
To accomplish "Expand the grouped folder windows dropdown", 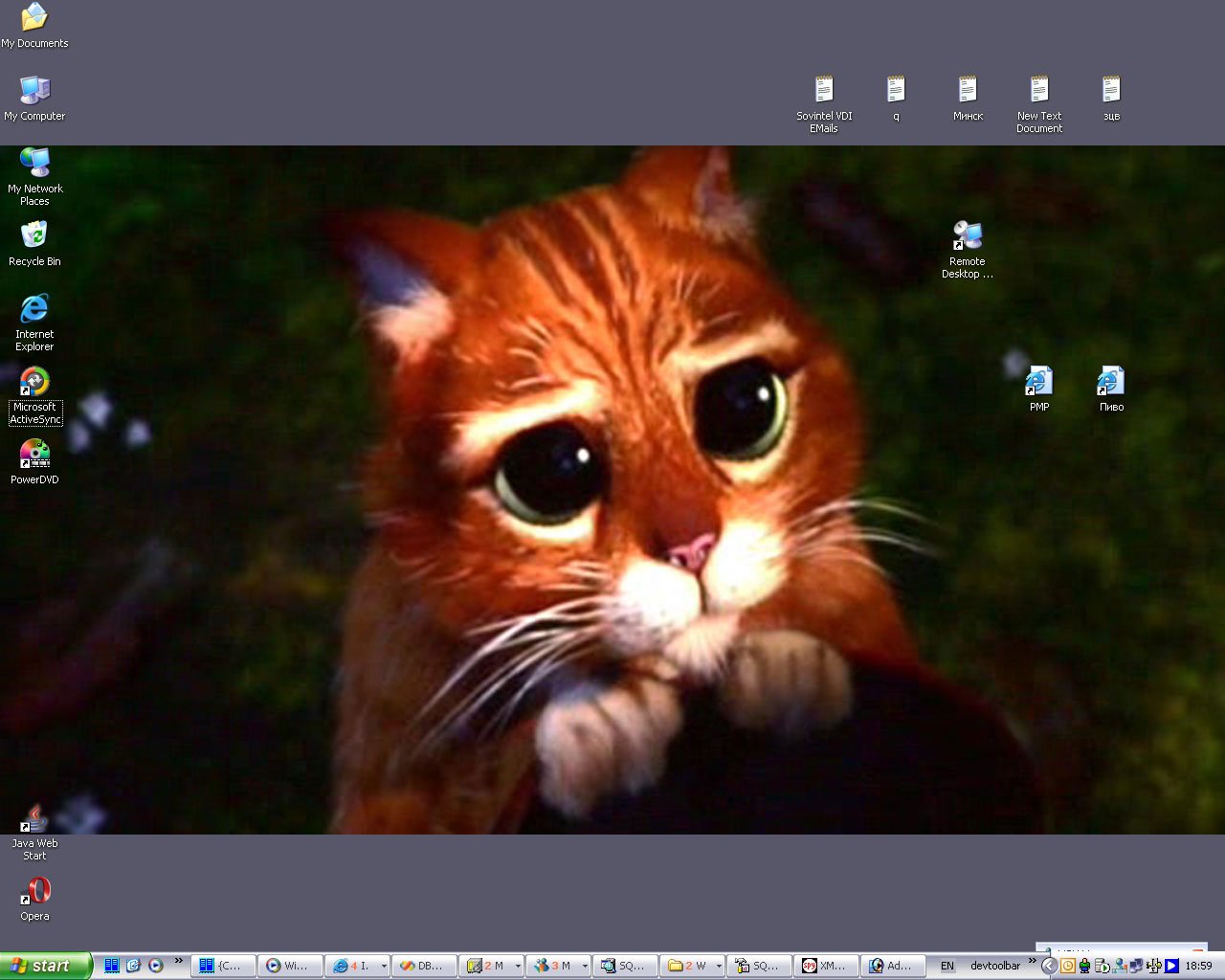I will point(719,967).
